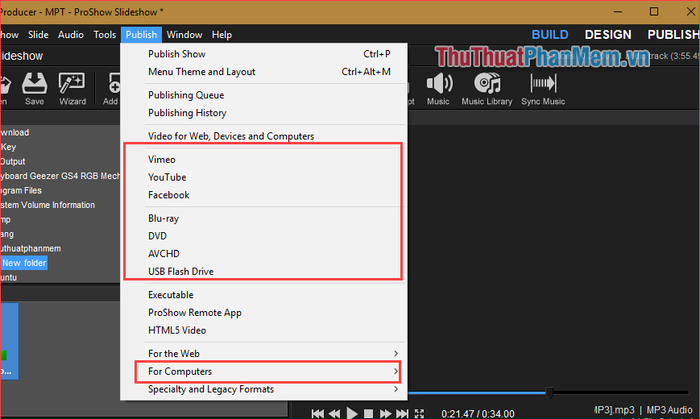700x420 pixels.
Task: Minimize the ProShow window
Action: click(618, 12)
